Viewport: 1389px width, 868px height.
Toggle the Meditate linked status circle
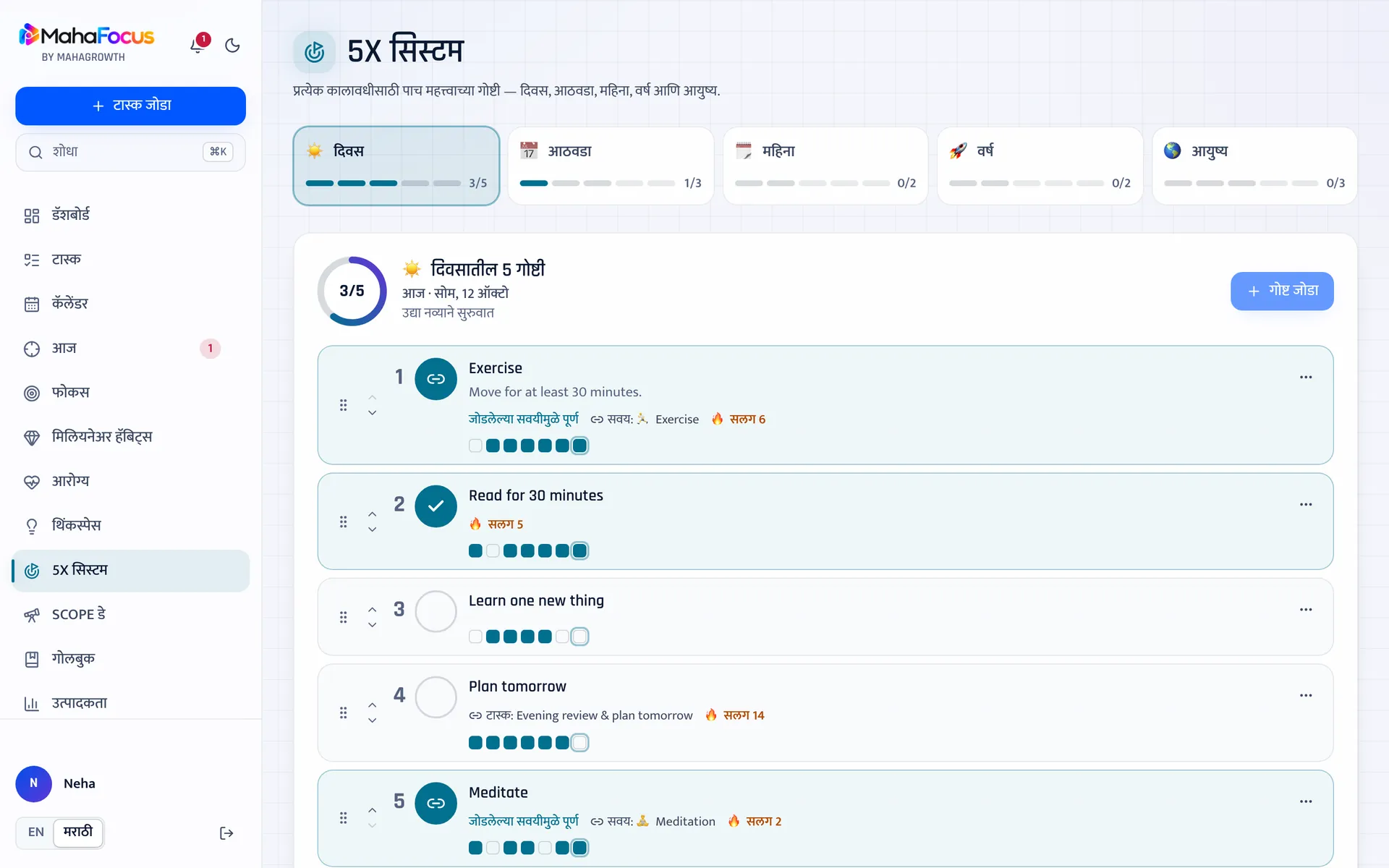(436, 803)
